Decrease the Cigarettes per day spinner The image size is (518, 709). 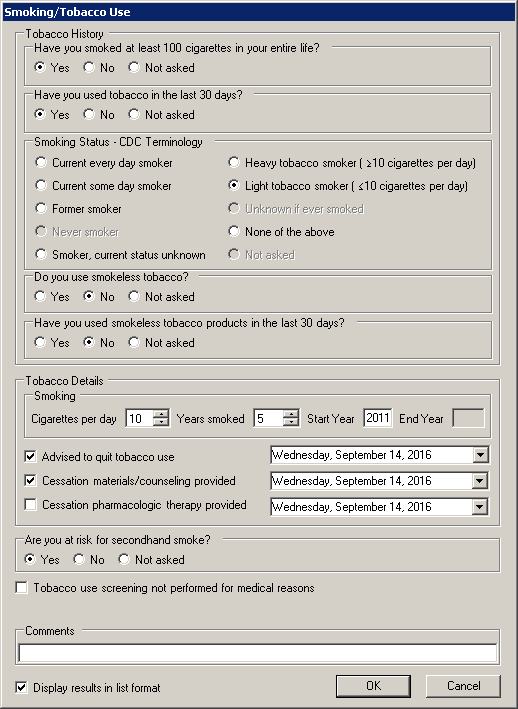[160, 422]
